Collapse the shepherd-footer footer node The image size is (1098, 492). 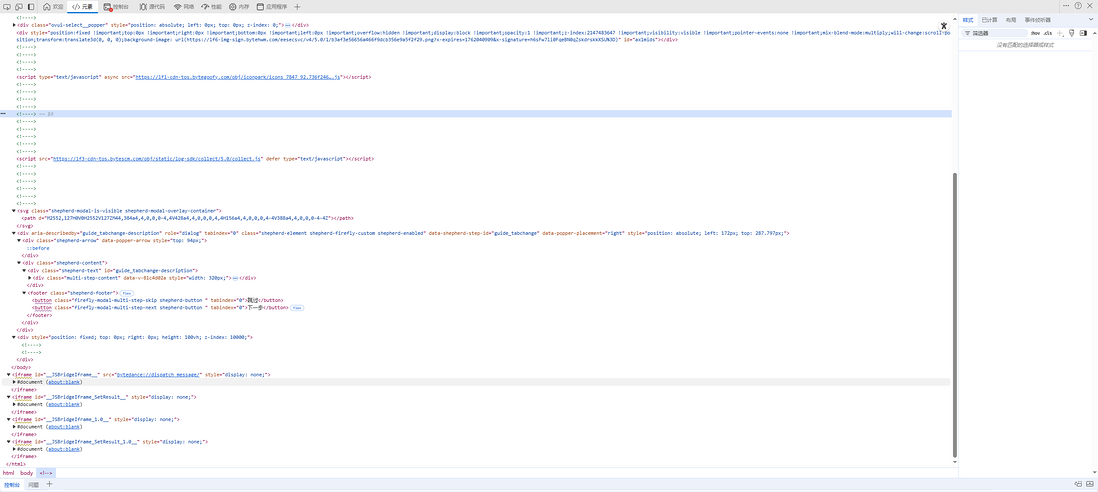point(24,293)
